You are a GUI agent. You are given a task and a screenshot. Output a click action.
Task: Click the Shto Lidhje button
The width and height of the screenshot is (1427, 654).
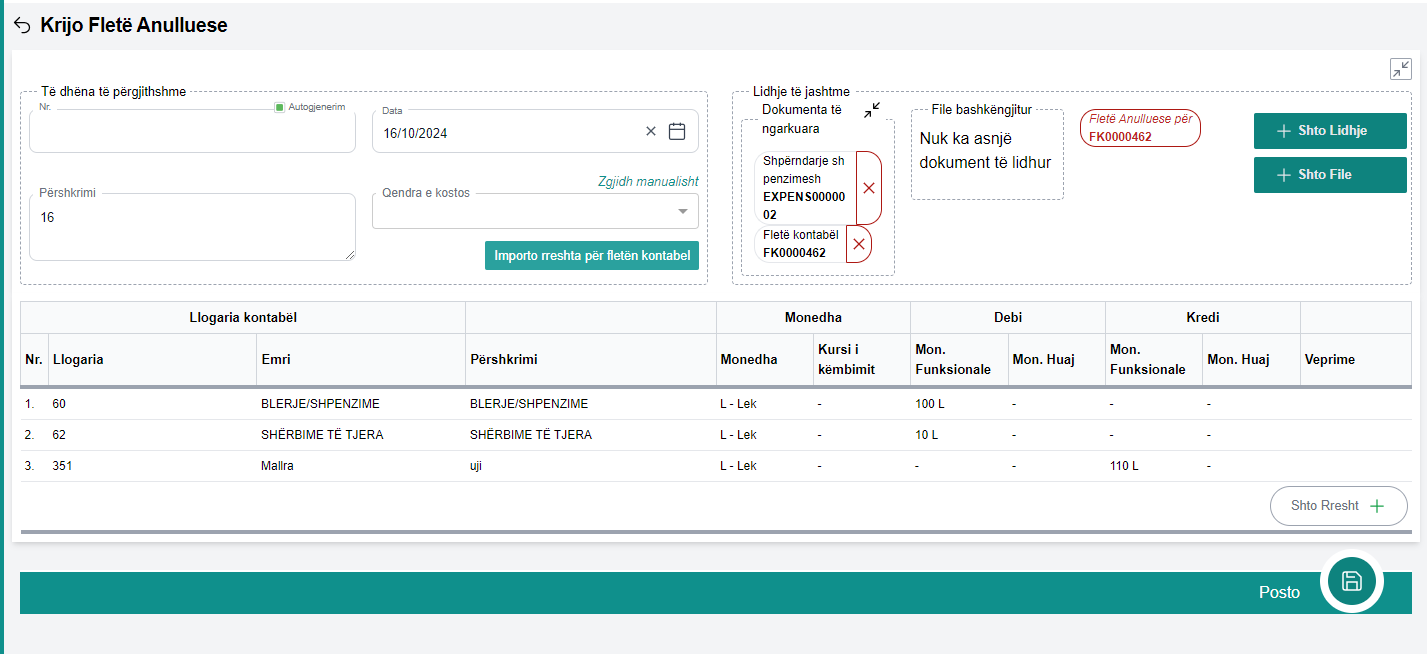coord(1329,131)
